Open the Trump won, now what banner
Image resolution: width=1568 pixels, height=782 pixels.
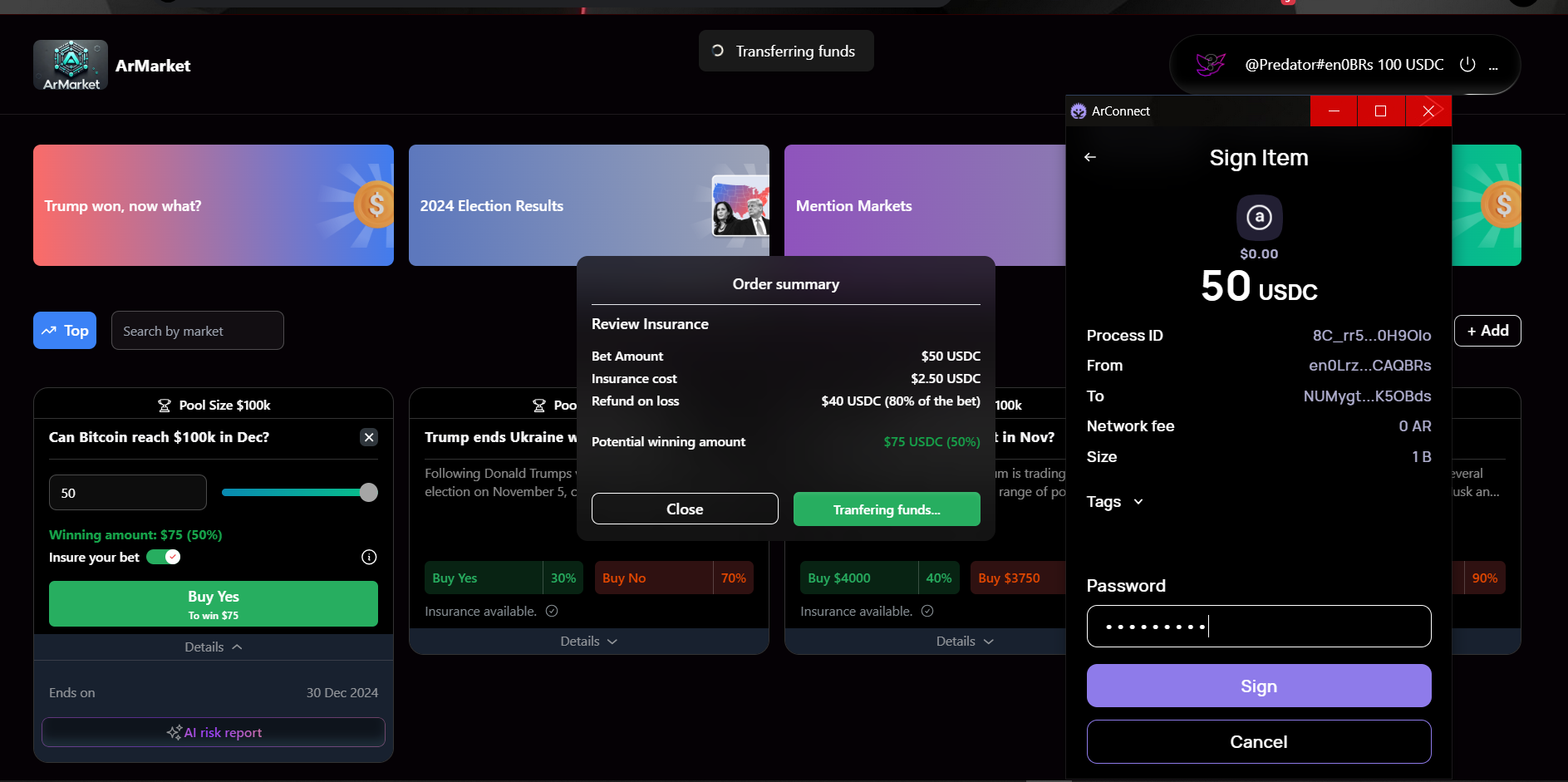point(214,205)
